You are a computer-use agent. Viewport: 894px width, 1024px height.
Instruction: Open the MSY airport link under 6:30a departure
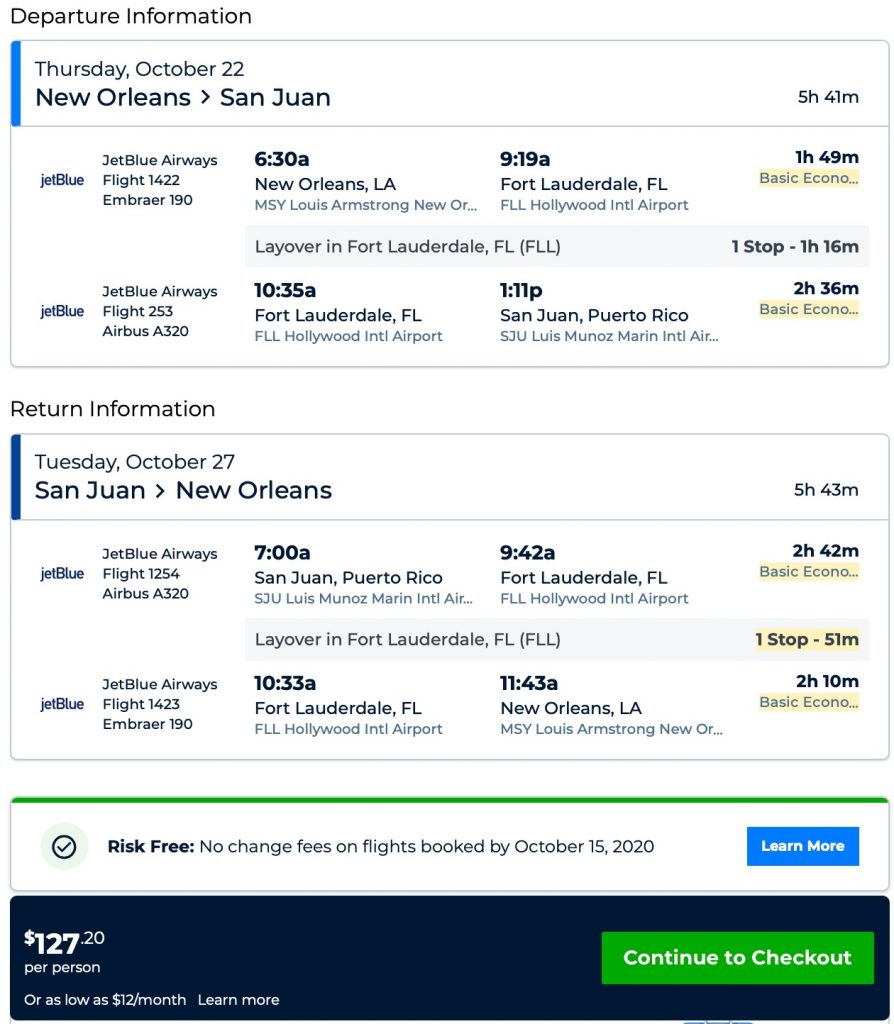[x=365, y=205]
